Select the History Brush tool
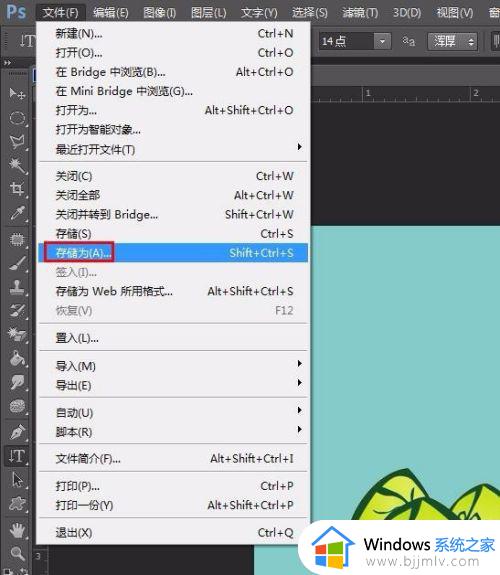The width and height of the screenshot is (500, 575). 17,311
